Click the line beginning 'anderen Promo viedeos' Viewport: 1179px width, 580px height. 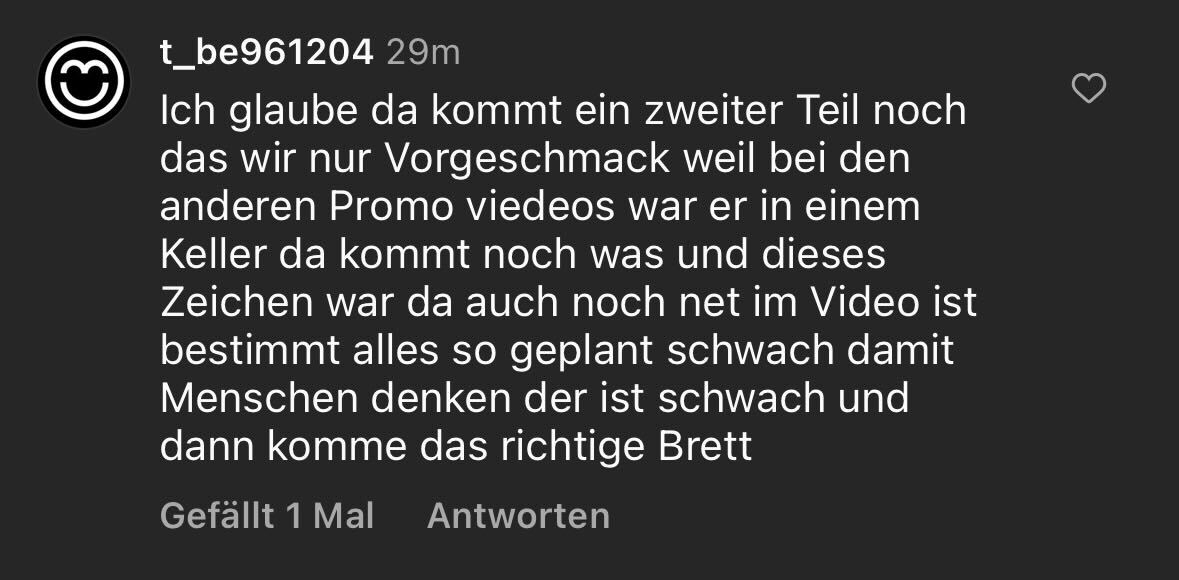coord(540,208)
